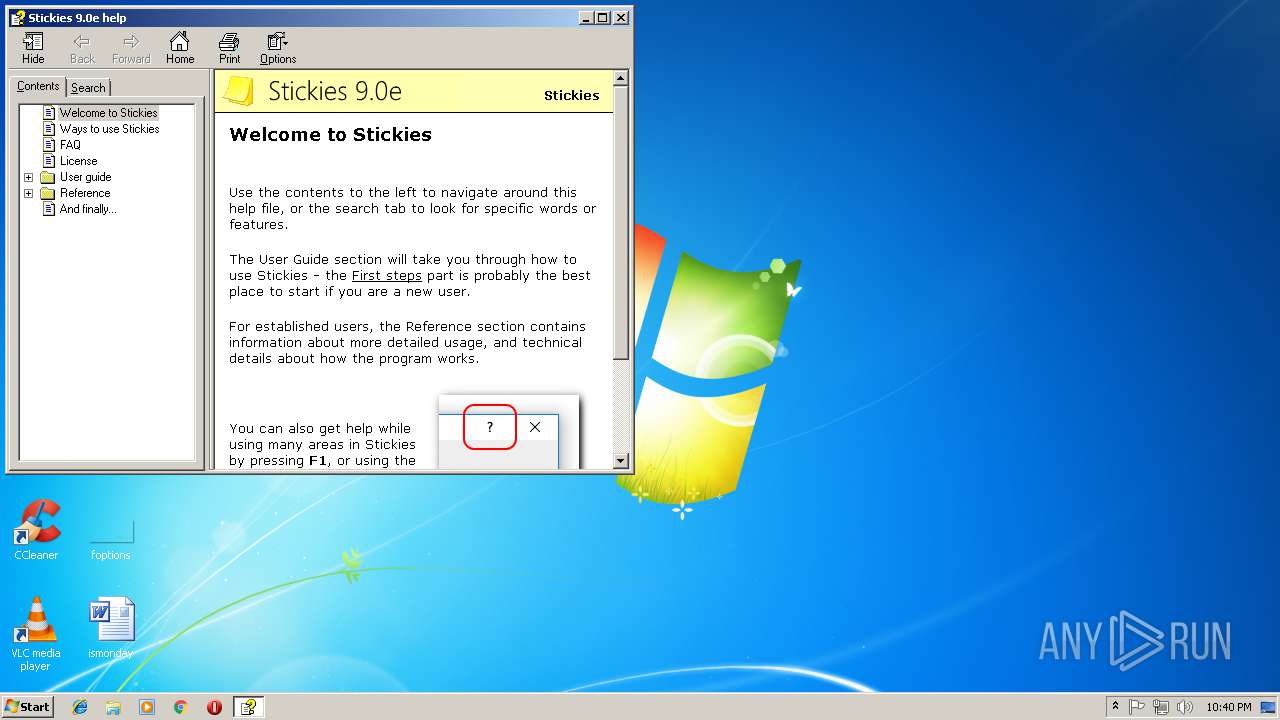1280x720 pixels.
Task: Launch Internet Explorer from taskbar
Action: coord(80,707)
